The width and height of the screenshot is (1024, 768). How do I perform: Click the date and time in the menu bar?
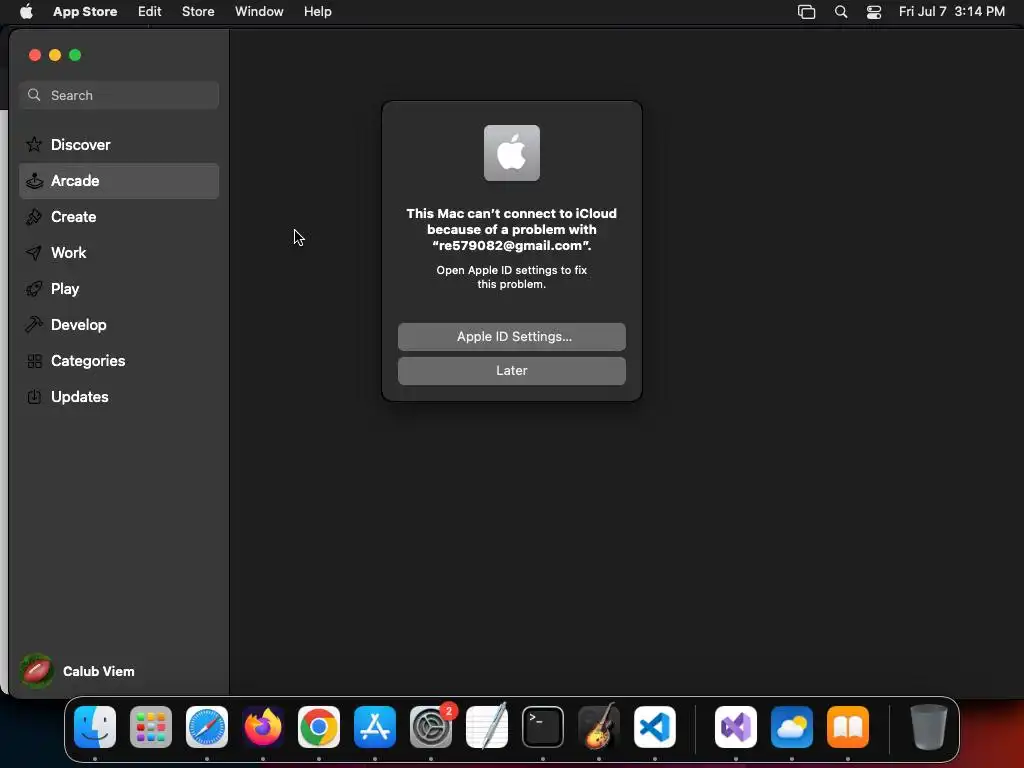coord(952,11)
